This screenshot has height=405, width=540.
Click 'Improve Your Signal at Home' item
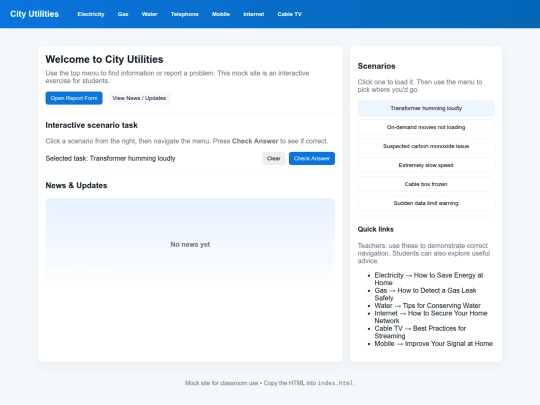coord(434,343)
